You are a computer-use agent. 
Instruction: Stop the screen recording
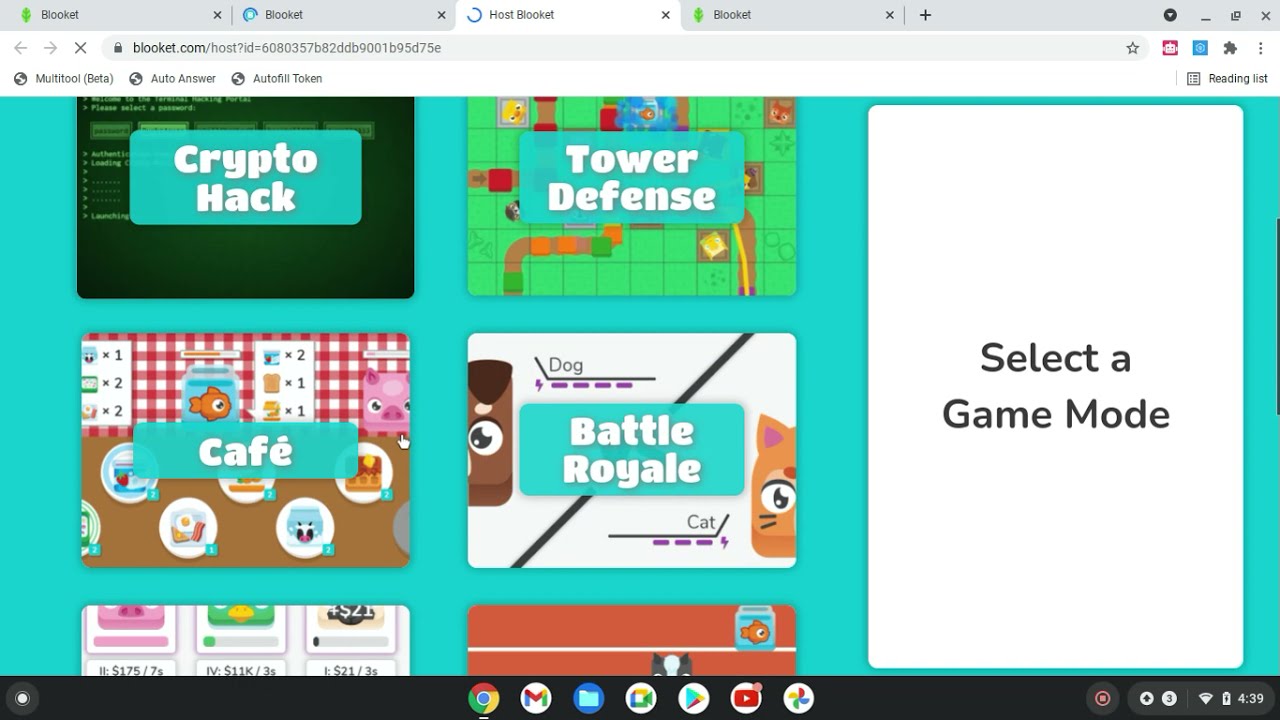pyautogui.click(x=1103, y=698)
